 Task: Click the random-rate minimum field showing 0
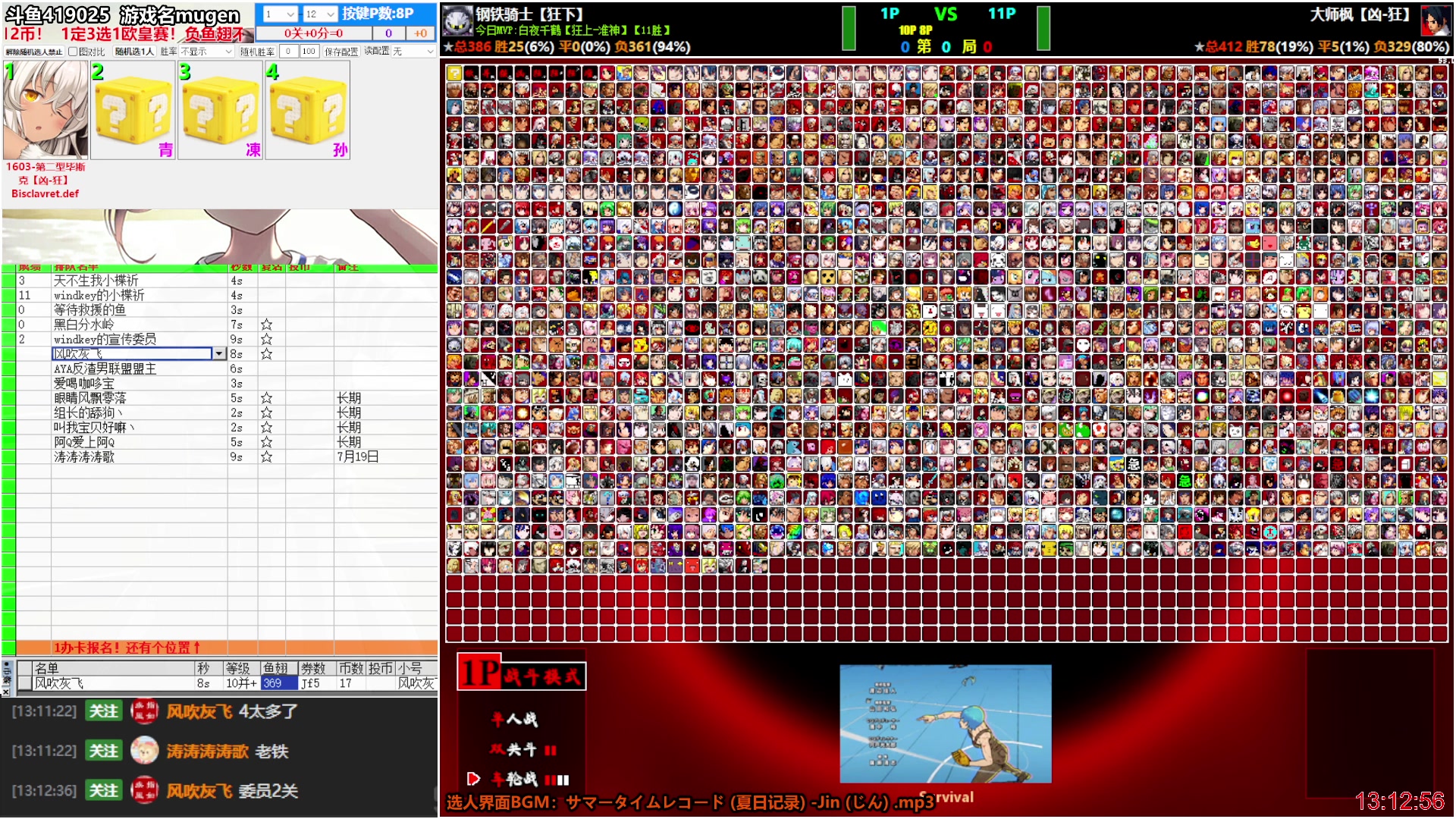pos(288,52)
